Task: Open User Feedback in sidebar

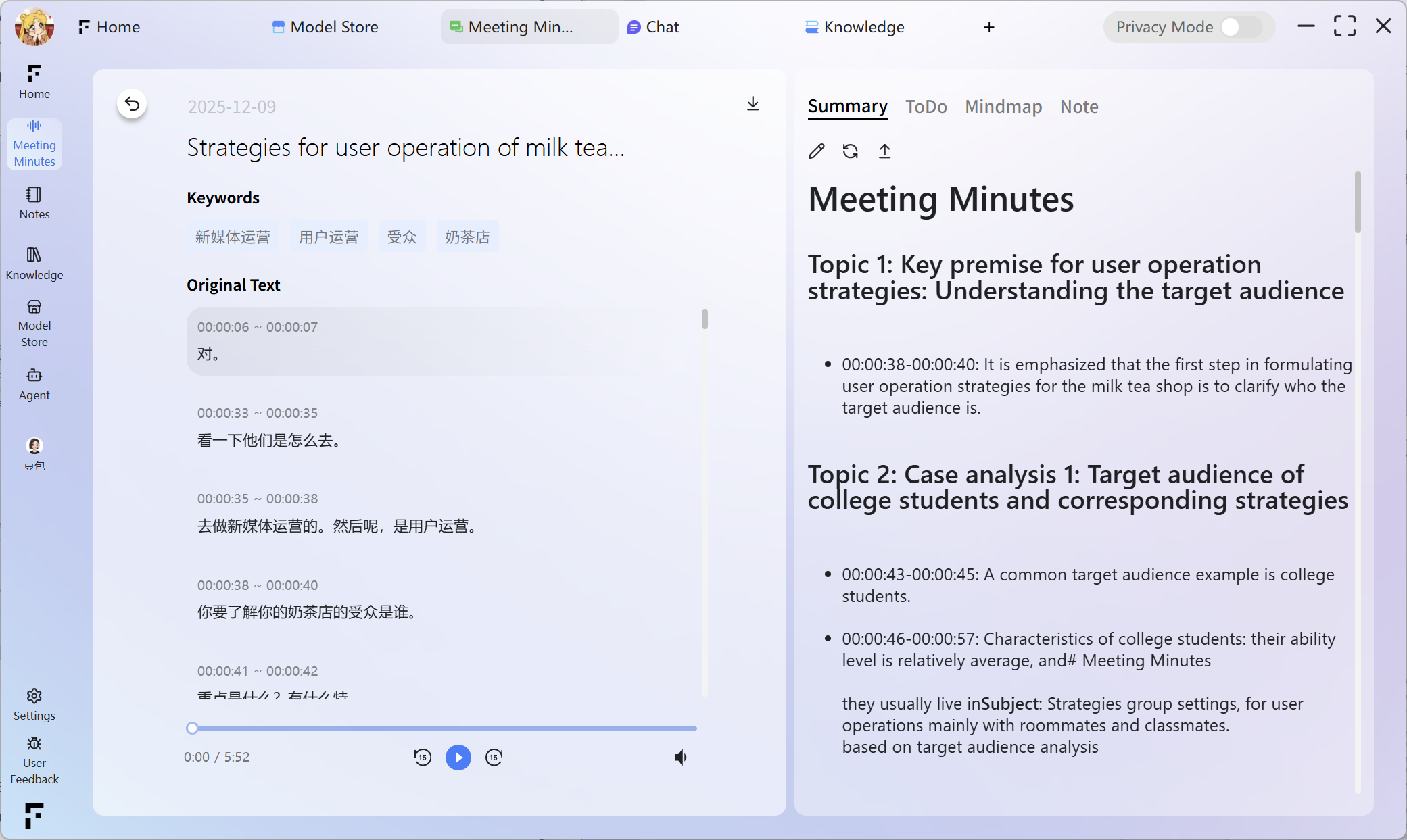Action: [34, 761]
